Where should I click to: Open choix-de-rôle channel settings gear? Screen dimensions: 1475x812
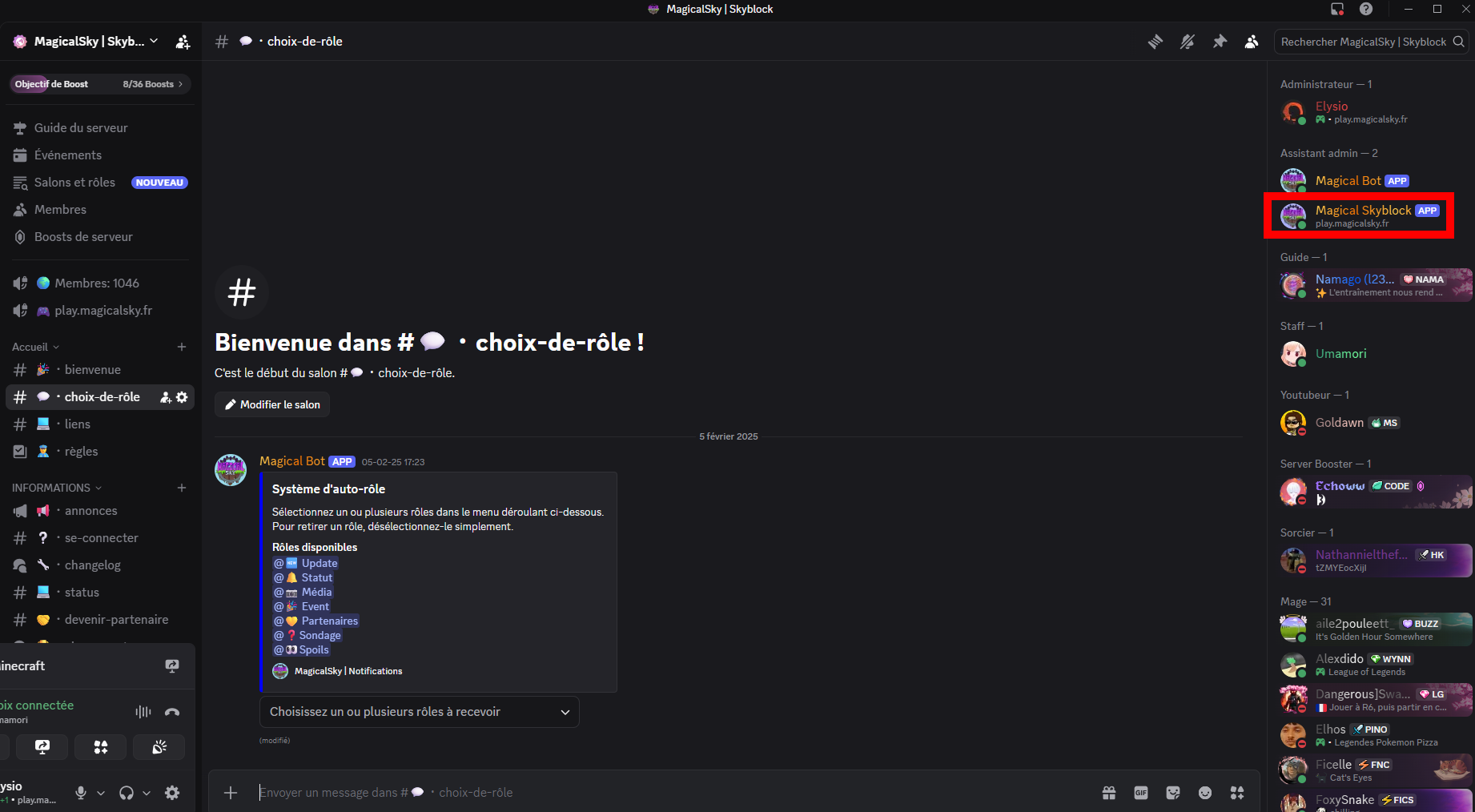182,397
